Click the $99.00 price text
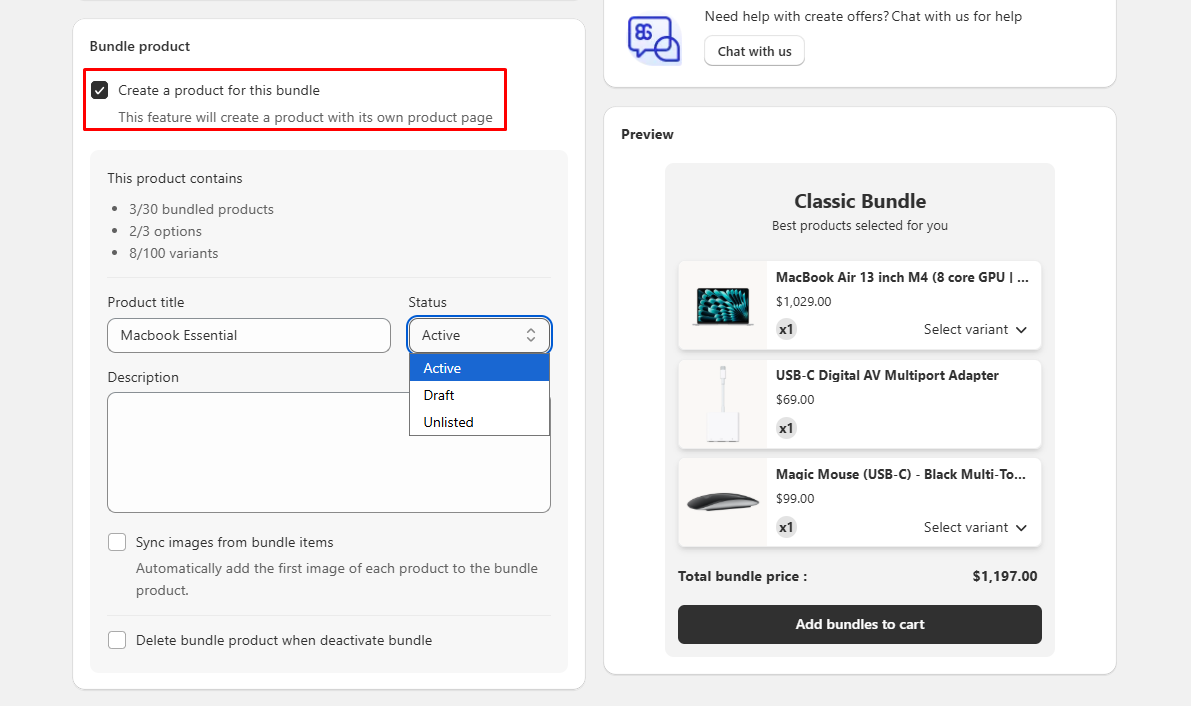Screen dimensions: 1191x706 795,499
